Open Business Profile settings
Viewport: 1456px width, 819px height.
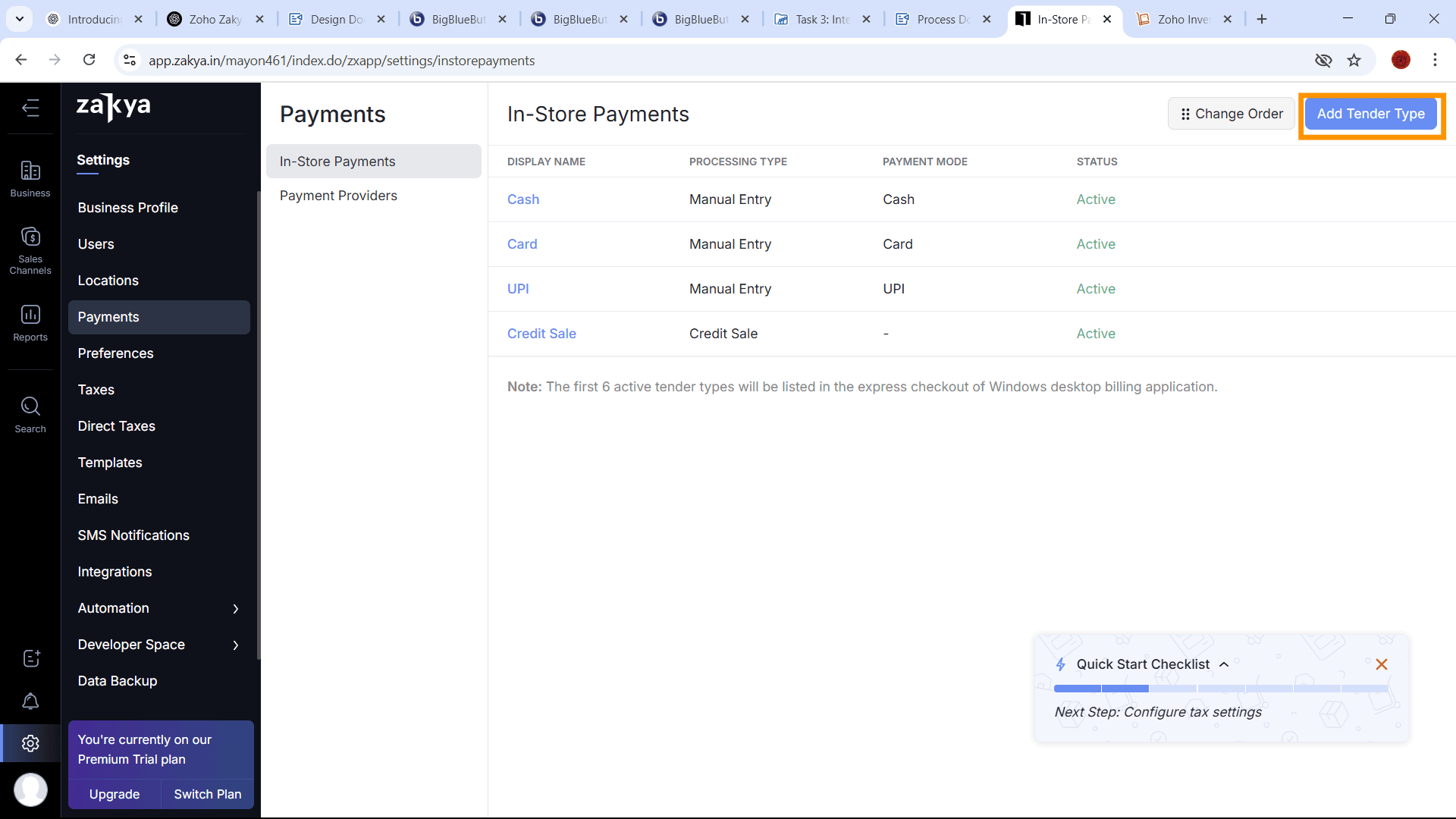pyautogui.click(x=159, y=208)
